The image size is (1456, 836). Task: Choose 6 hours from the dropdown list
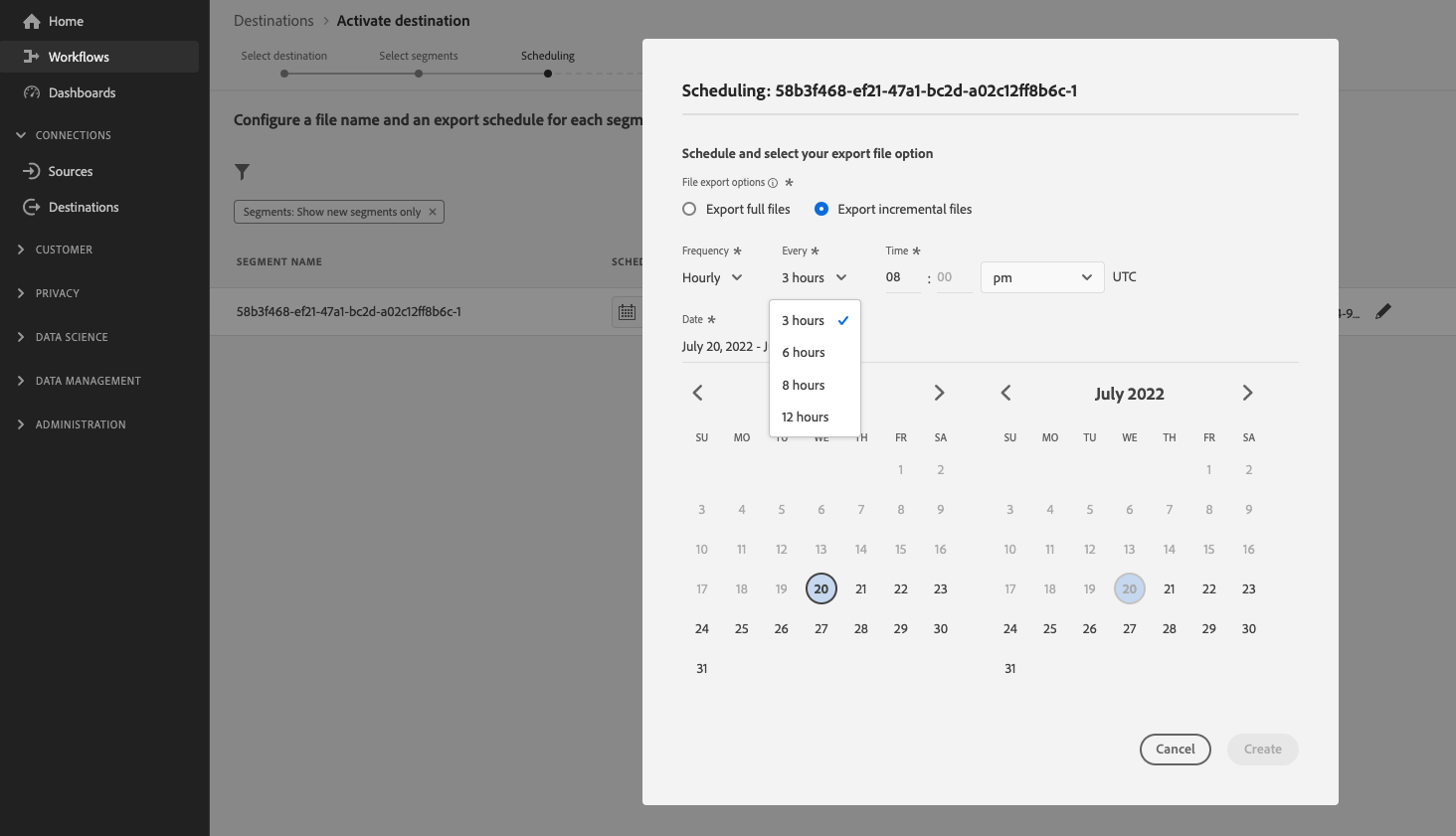804,353
